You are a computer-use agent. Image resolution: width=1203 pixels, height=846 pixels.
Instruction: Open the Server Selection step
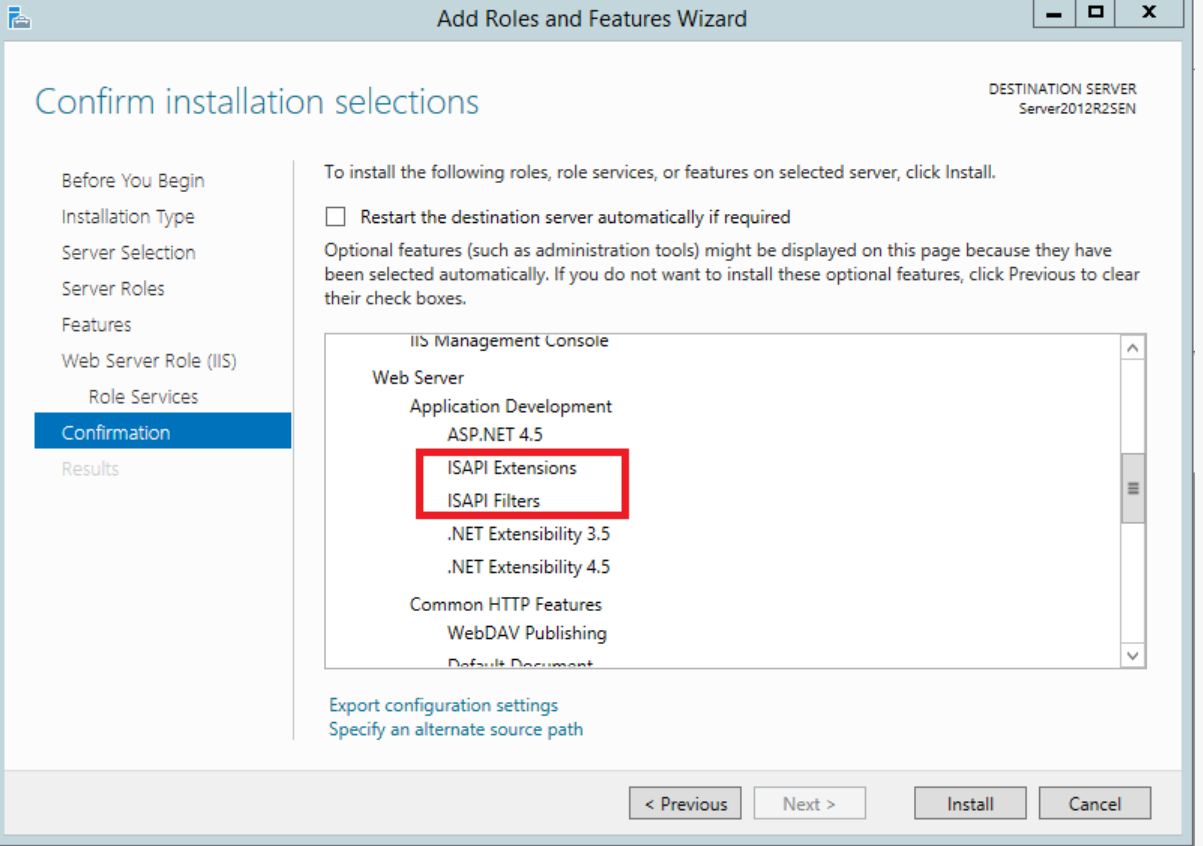(128, 252)
